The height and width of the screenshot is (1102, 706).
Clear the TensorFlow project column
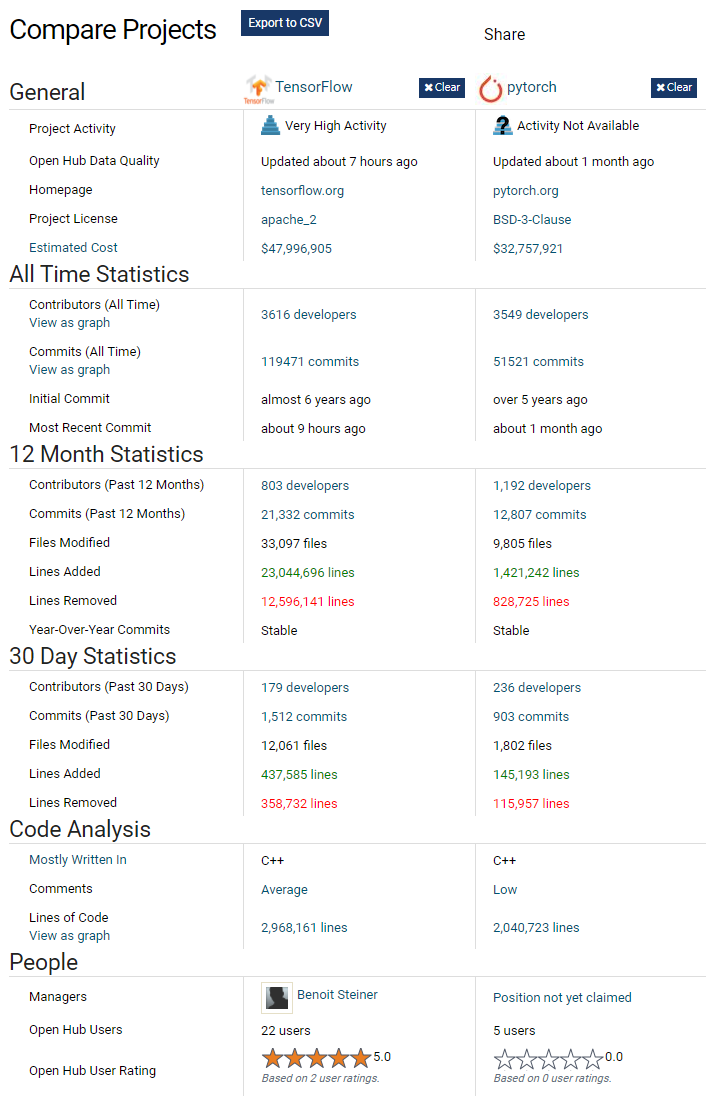[x=442, y=88]
